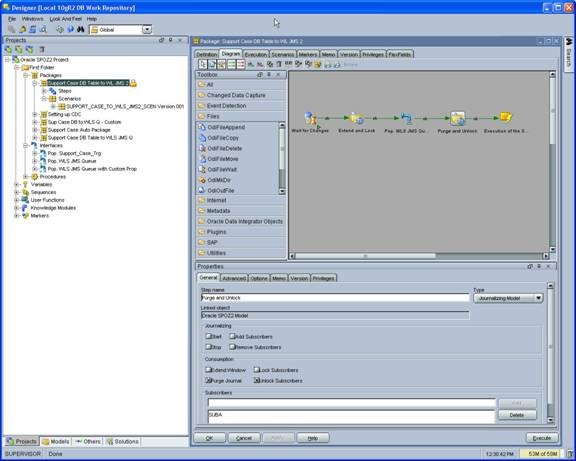
Task: Click the pin icon in Projects panel header
Action: pyautogui.click(x=170, y=40)
